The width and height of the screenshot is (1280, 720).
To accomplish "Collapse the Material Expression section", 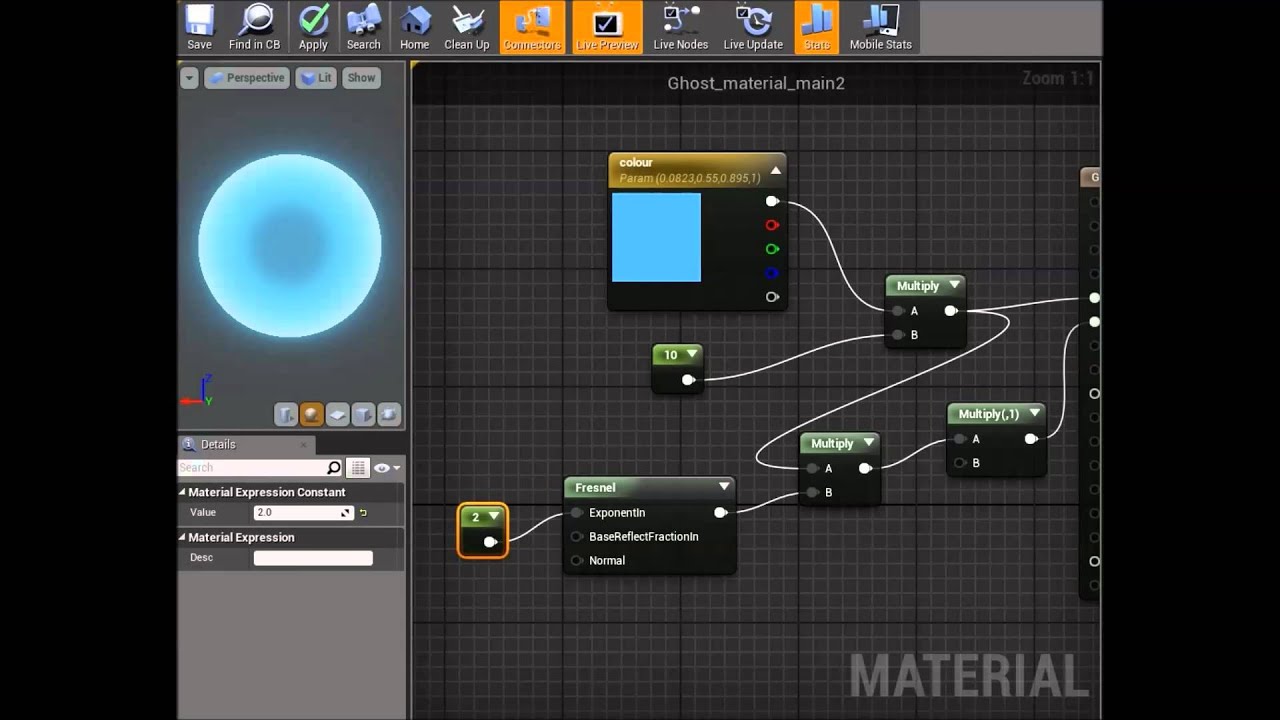I will [183, 537].
